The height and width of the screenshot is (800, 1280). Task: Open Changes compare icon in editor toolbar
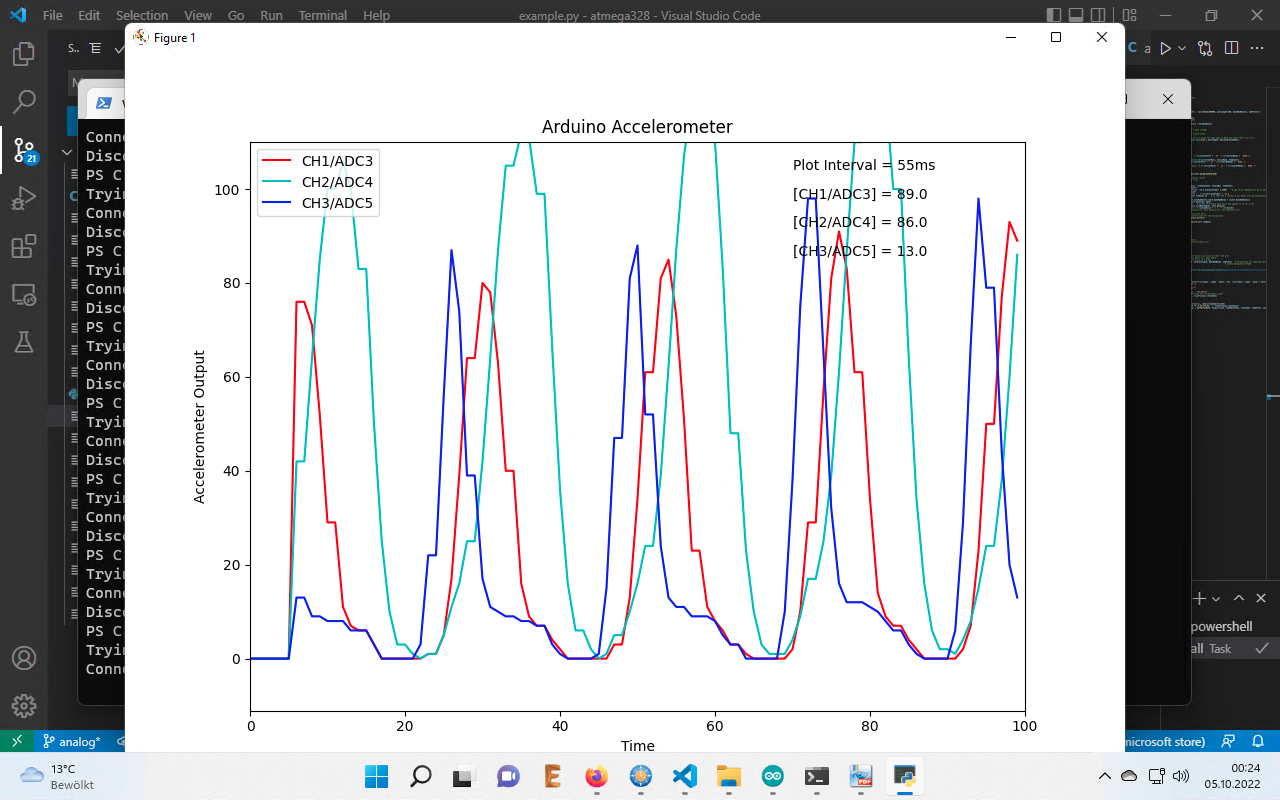coord(1205,48)
